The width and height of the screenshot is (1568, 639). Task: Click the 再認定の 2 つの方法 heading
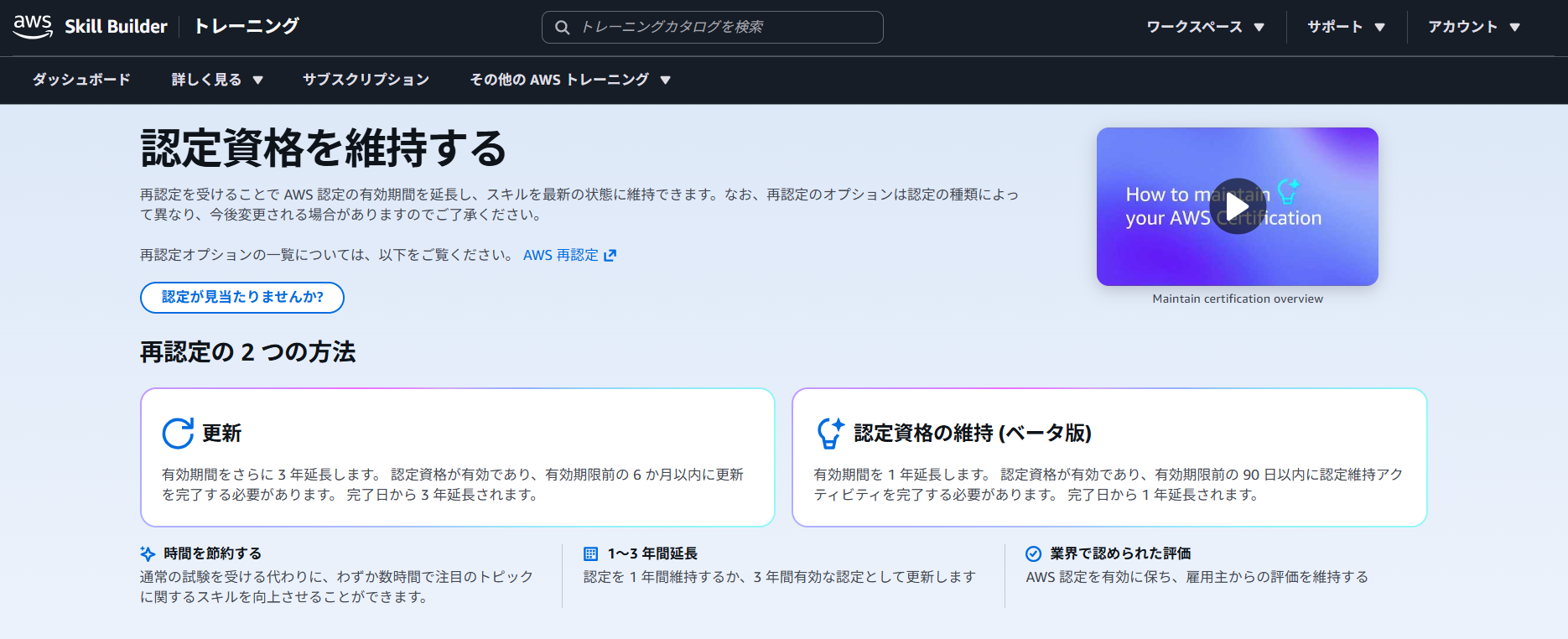247,352
